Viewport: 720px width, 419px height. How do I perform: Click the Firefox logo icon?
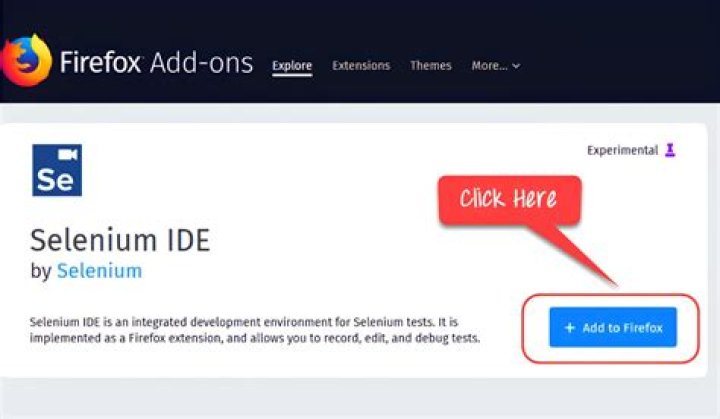coord(26,60)
